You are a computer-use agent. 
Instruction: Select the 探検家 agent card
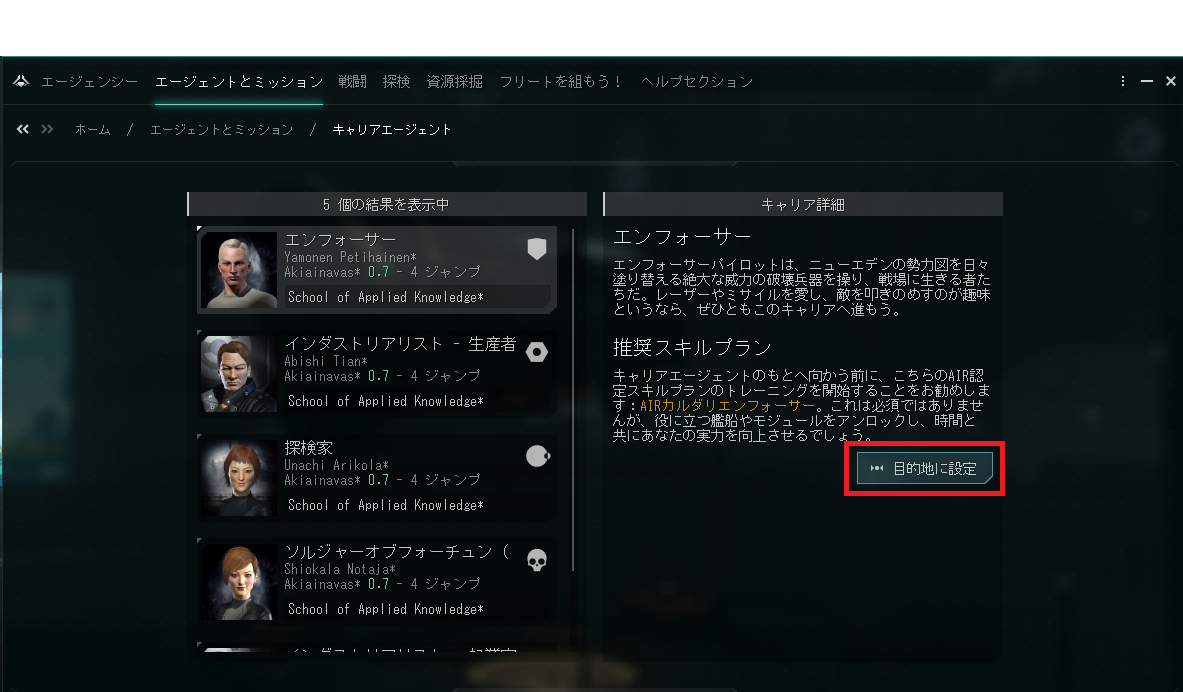pos(376,478)
